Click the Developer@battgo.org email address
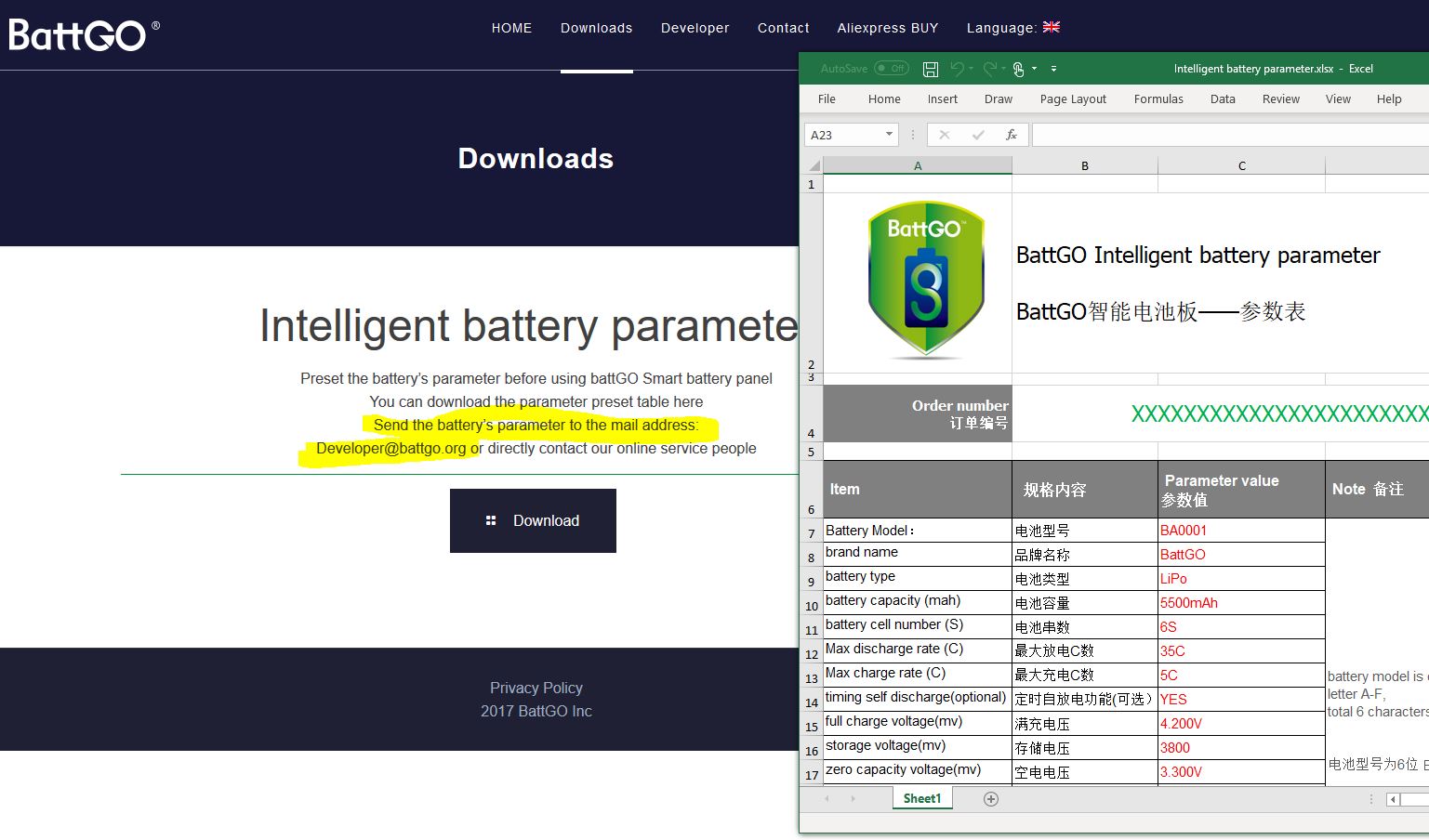This screenshot has height=840, width=1429. tap(390, 449)
